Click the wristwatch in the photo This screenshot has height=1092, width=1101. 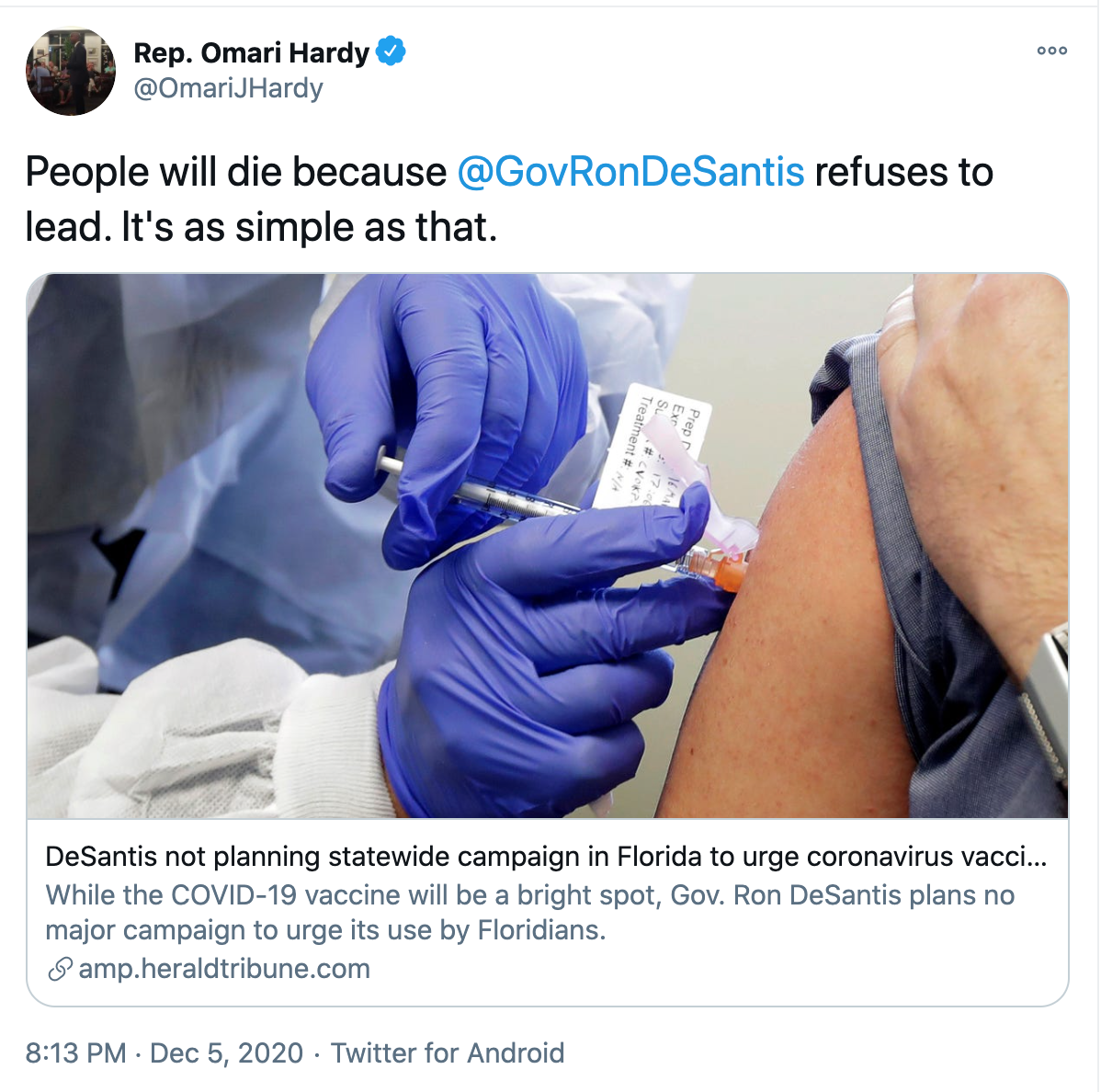click(1048, 699)
